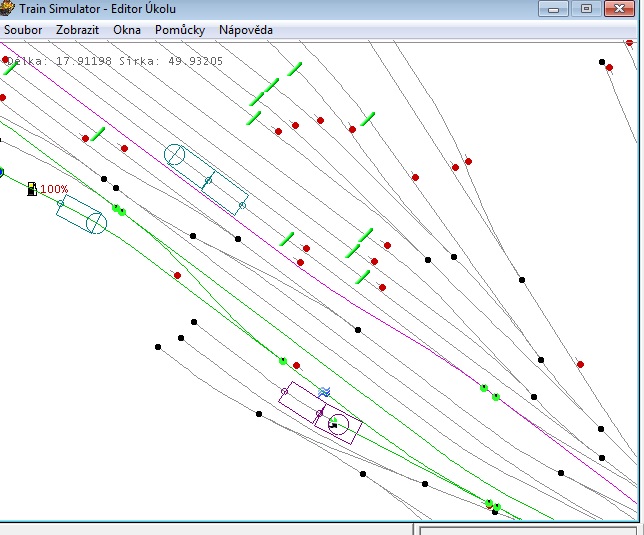The width and height of the screenshot is (644, 535).
Task: Click the paired green nodes beside the teal consist
Action: [x=119, y=210]
